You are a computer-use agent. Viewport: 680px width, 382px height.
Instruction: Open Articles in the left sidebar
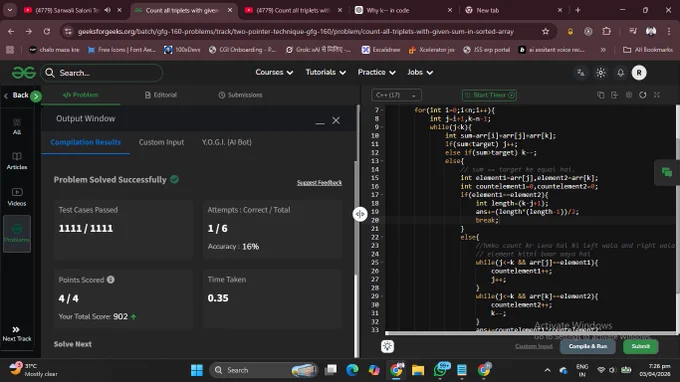(x=16, y=160)
